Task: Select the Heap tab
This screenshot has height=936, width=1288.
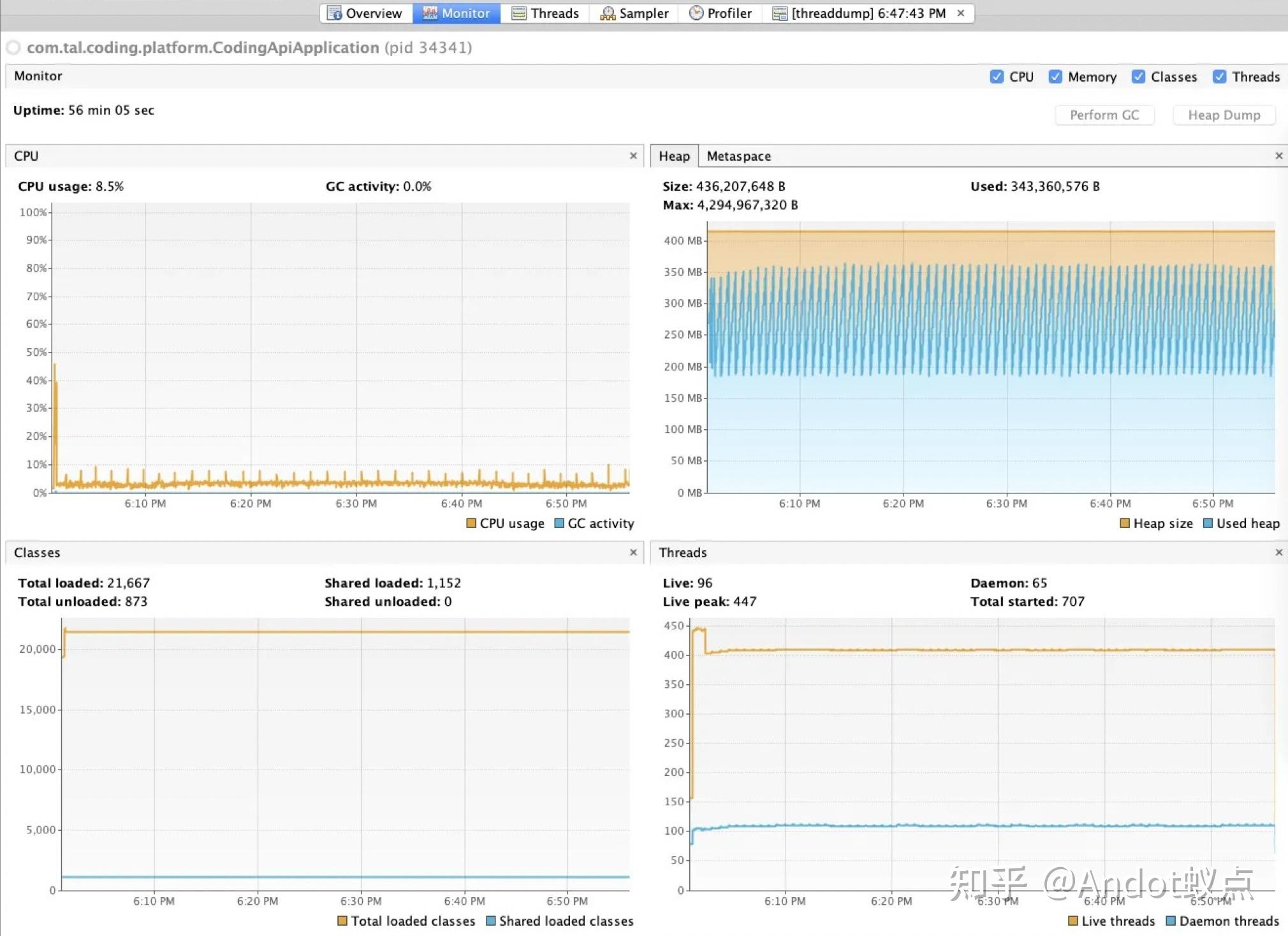Action: coord(674,156)
